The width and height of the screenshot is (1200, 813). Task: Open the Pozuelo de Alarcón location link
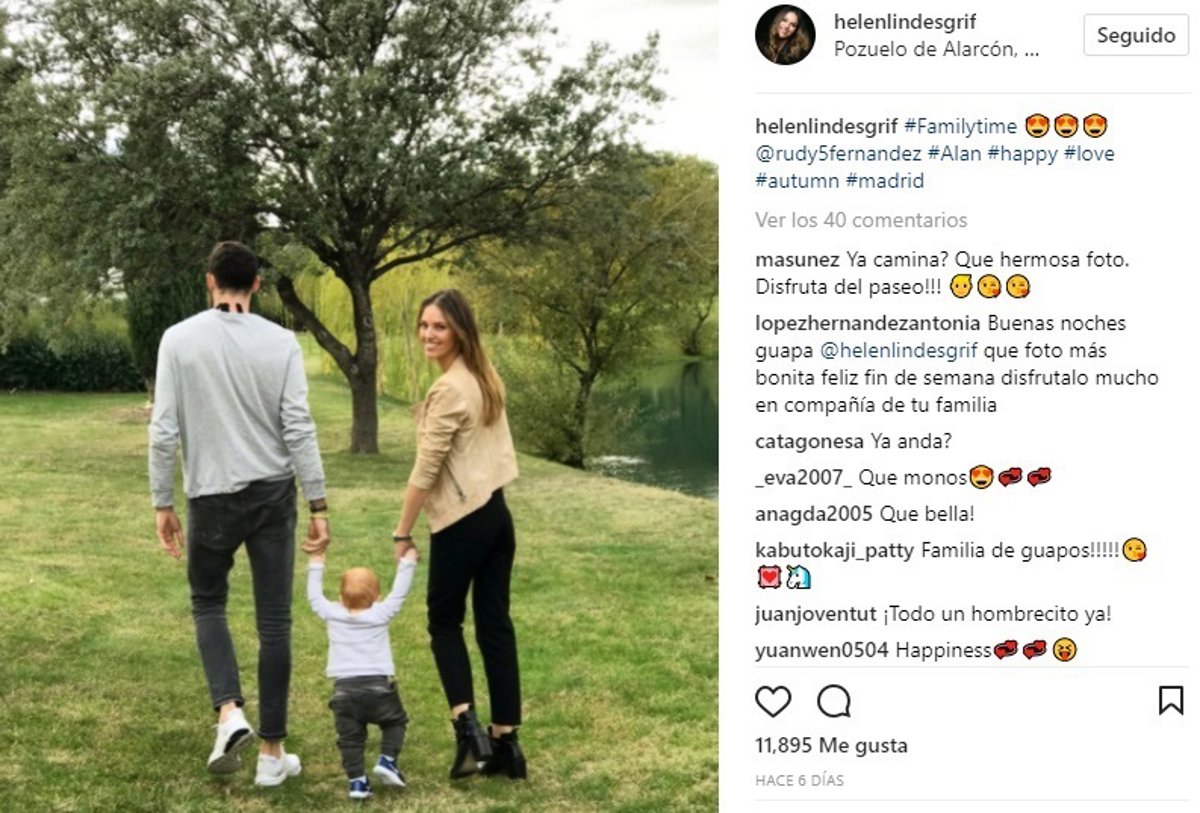coord(937,50)
